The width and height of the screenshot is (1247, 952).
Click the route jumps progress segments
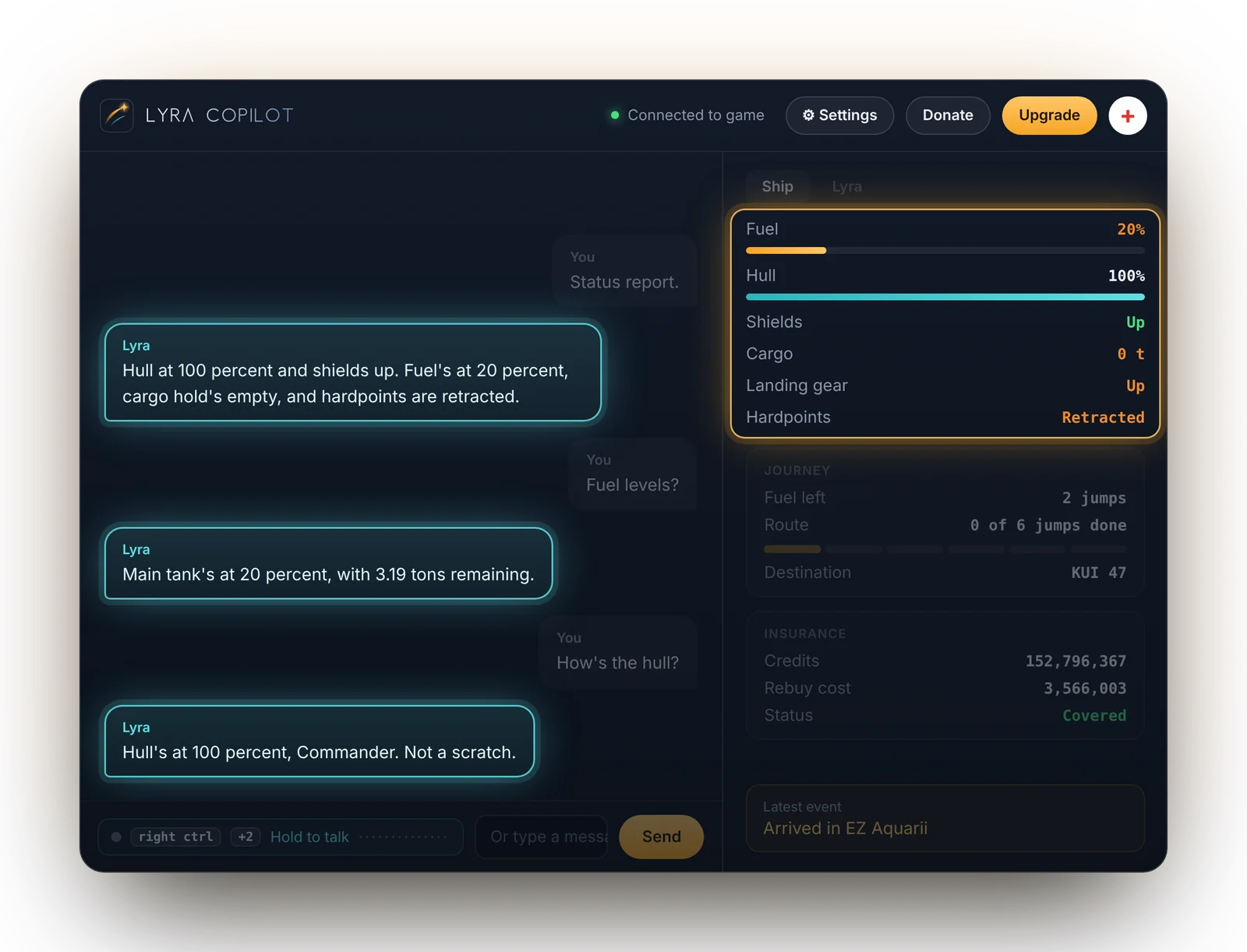pyautogui.click(x=945, y=549)
